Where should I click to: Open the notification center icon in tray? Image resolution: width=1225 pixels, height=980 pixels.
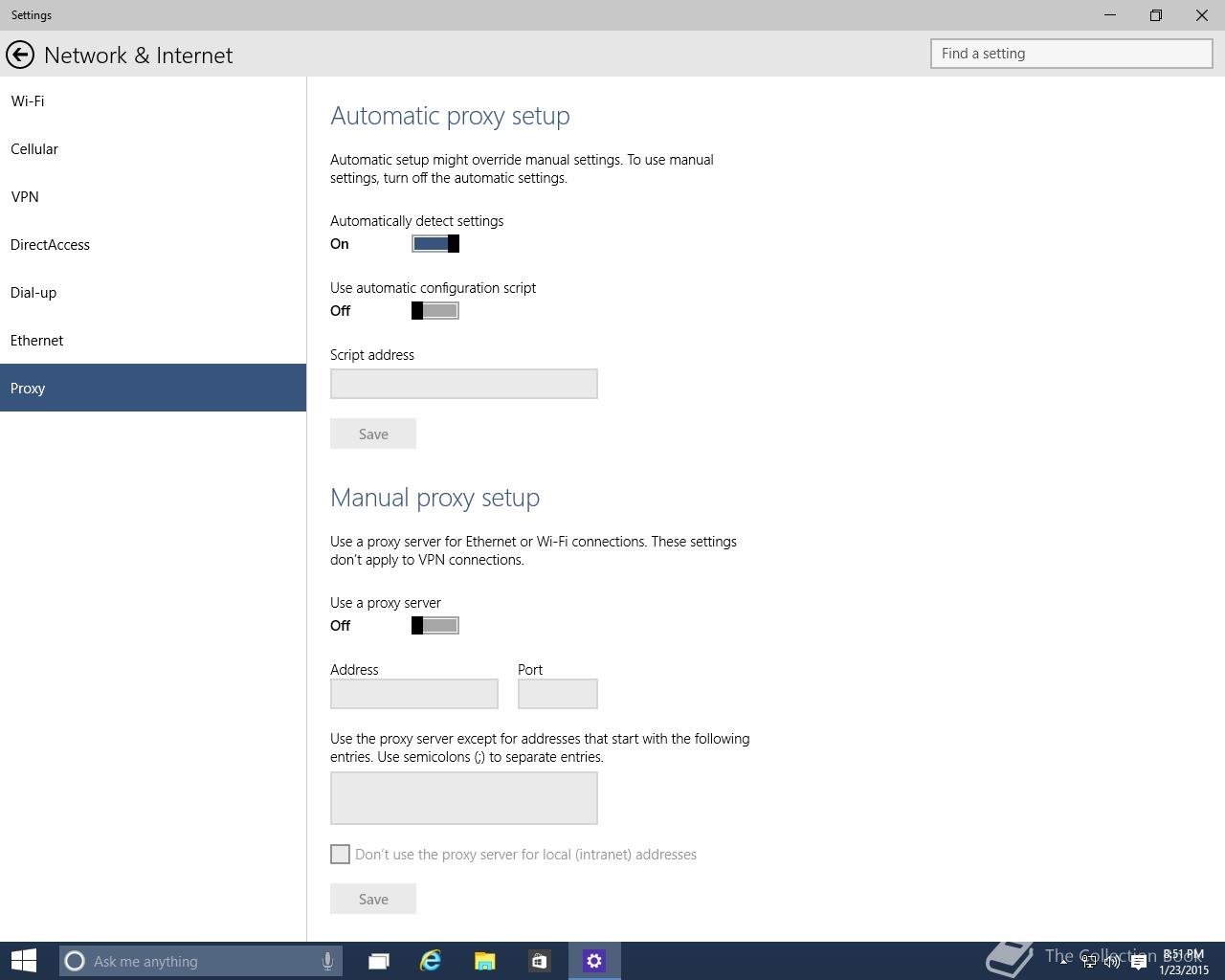coord(1138,962)
